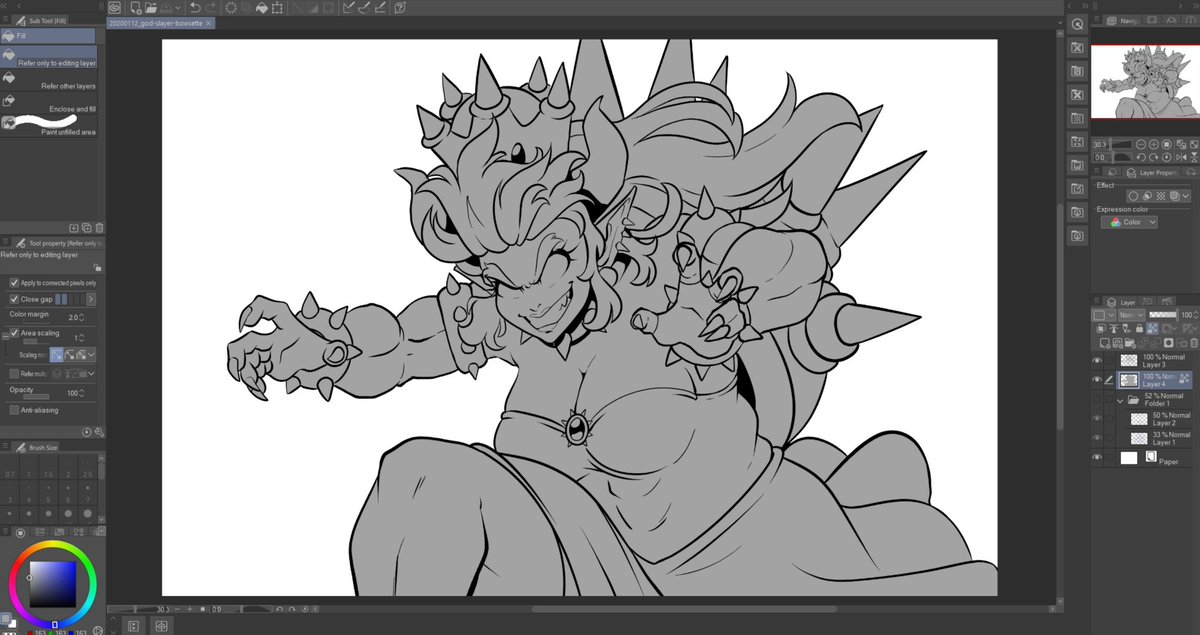Viewport: 1200px width, 635px height.
Task: Open the Scaling mode dropdown arrow
Action: point(92,354)
